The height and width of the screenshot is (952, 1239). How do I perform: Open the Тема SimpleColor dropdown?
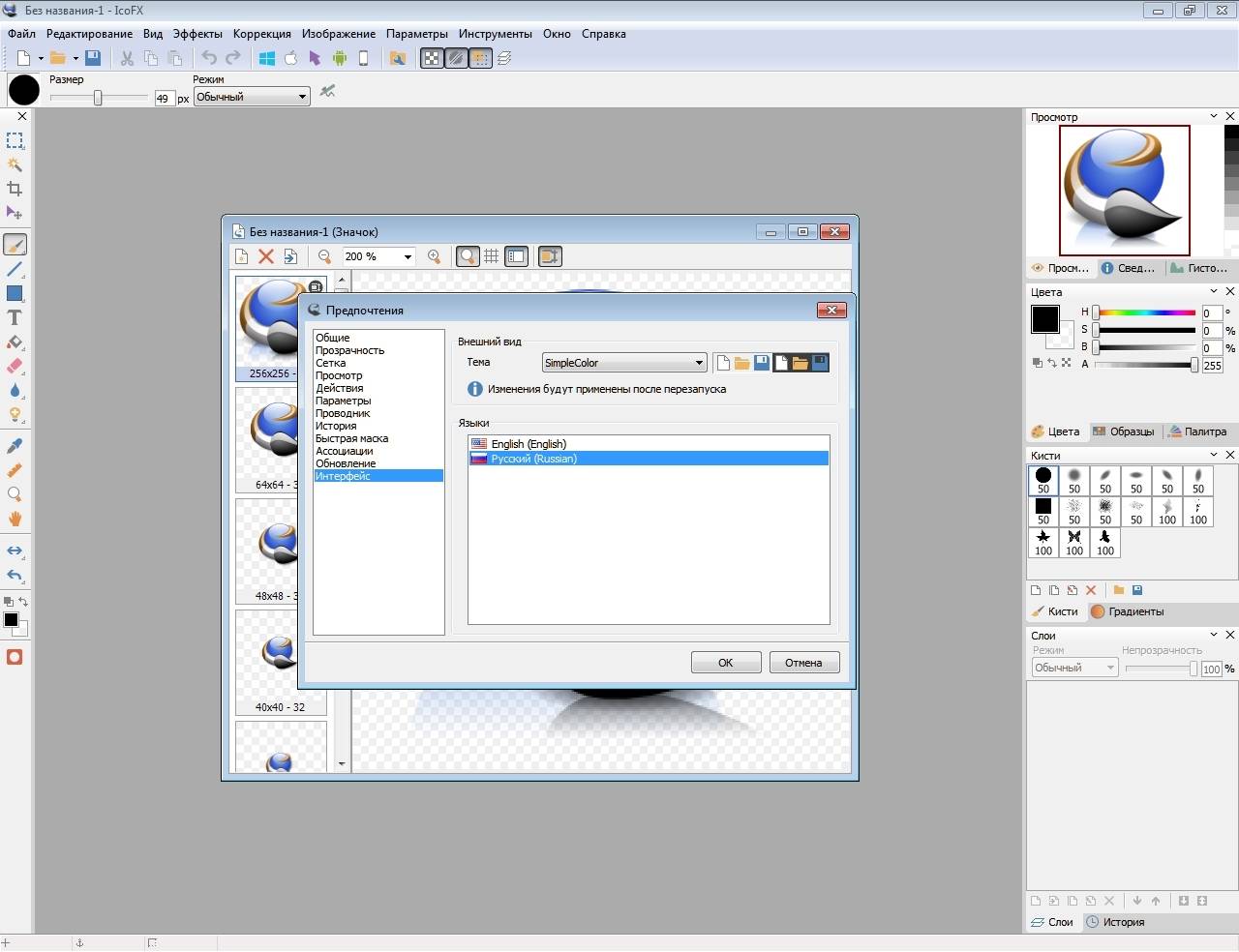[624, 363]
